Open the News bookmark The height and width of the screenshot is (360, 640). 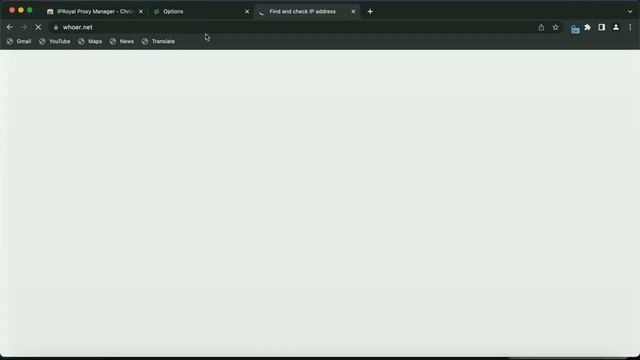[122, 41]
